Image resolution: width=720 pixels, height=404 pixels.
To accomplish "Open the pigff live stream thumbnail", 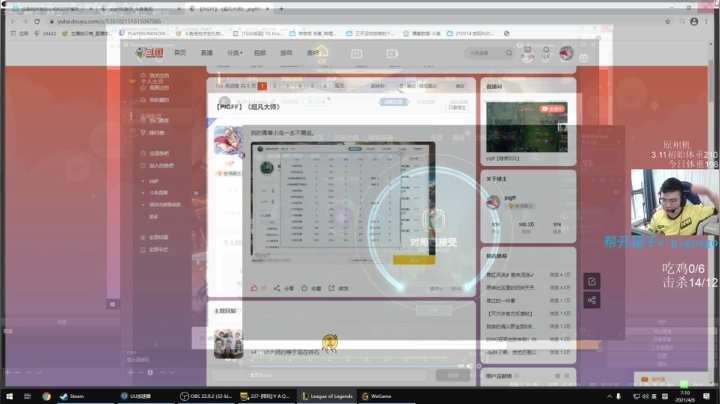I will 527,127.
